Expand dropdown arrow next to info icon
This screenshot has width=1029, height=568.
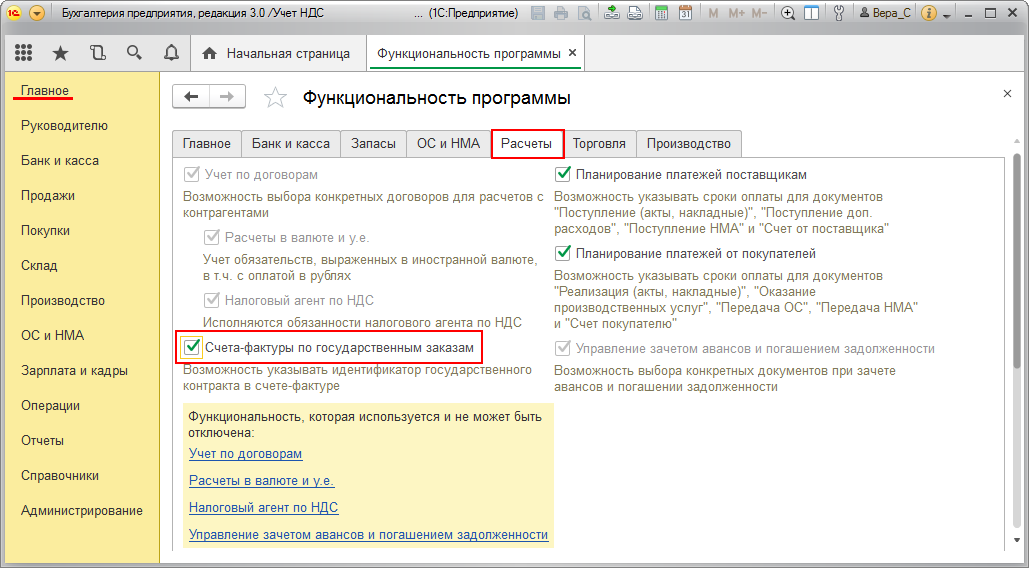(x=945, y=14)
